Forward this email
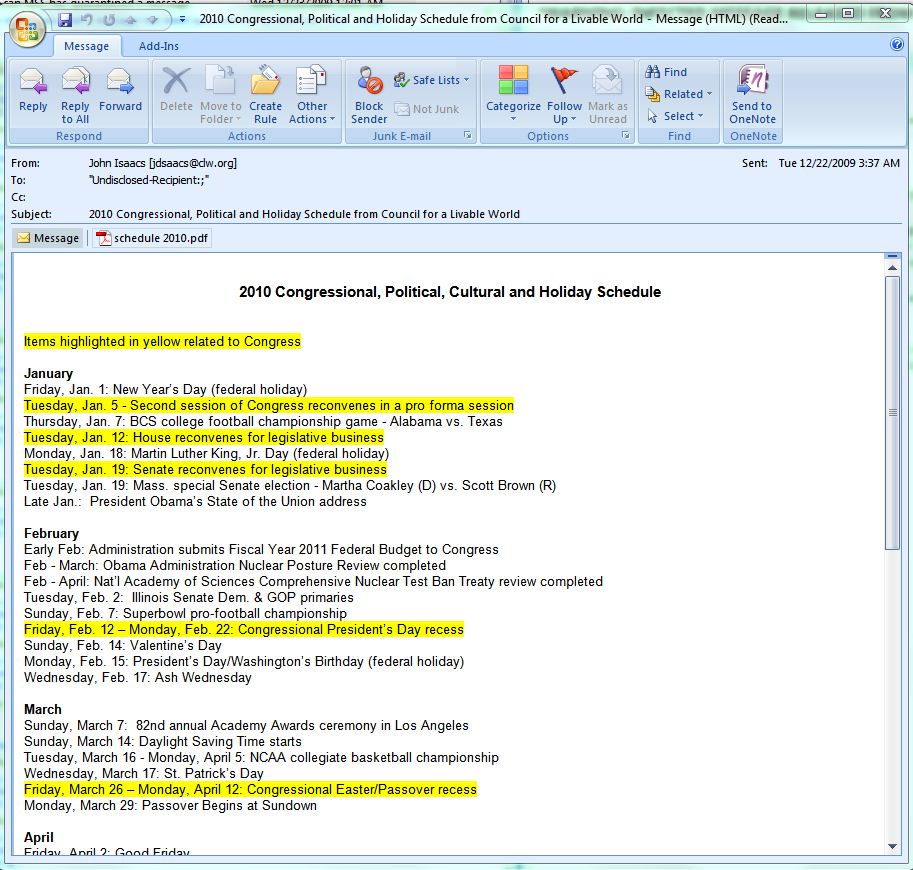The image size is (913, 870). (x=121, y=90)
